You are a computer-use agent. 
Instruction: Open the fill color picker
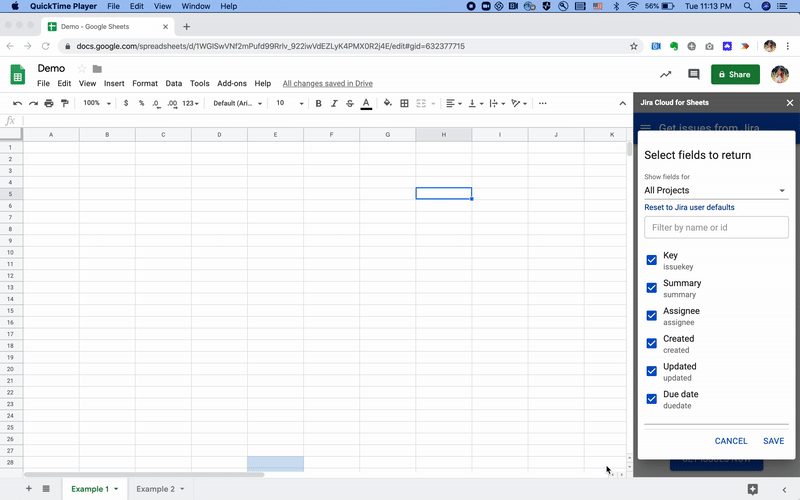(388, 103)
